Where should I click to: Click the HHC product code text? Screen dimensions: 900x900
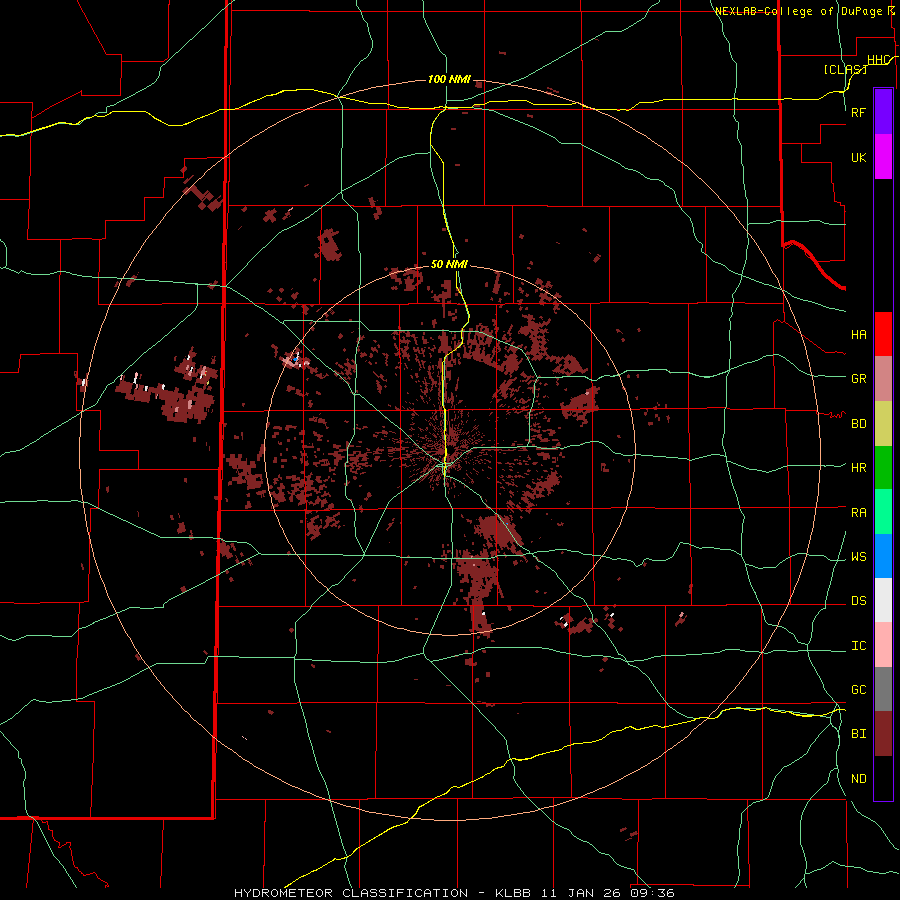tap(878, 60)
